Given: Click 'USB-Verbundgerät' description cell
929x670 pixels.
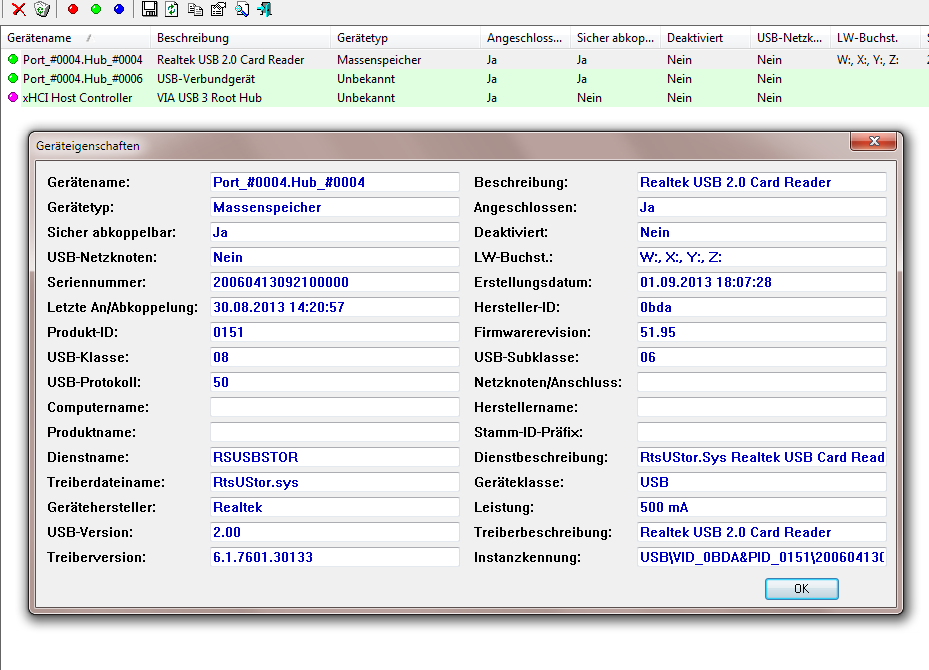Looking at the screenshot, I should pos(206,79).
